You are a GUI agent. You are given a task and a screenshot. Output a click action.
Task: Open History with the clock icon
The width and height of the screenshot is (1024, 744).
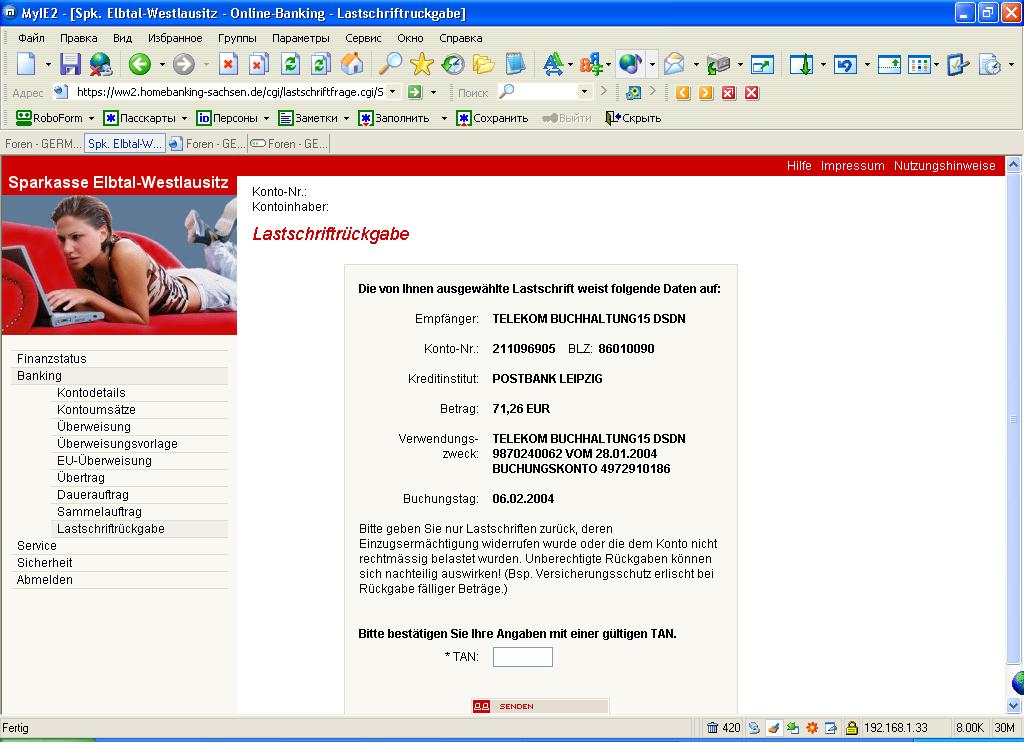pyautogui.click(x=453, y=64)
